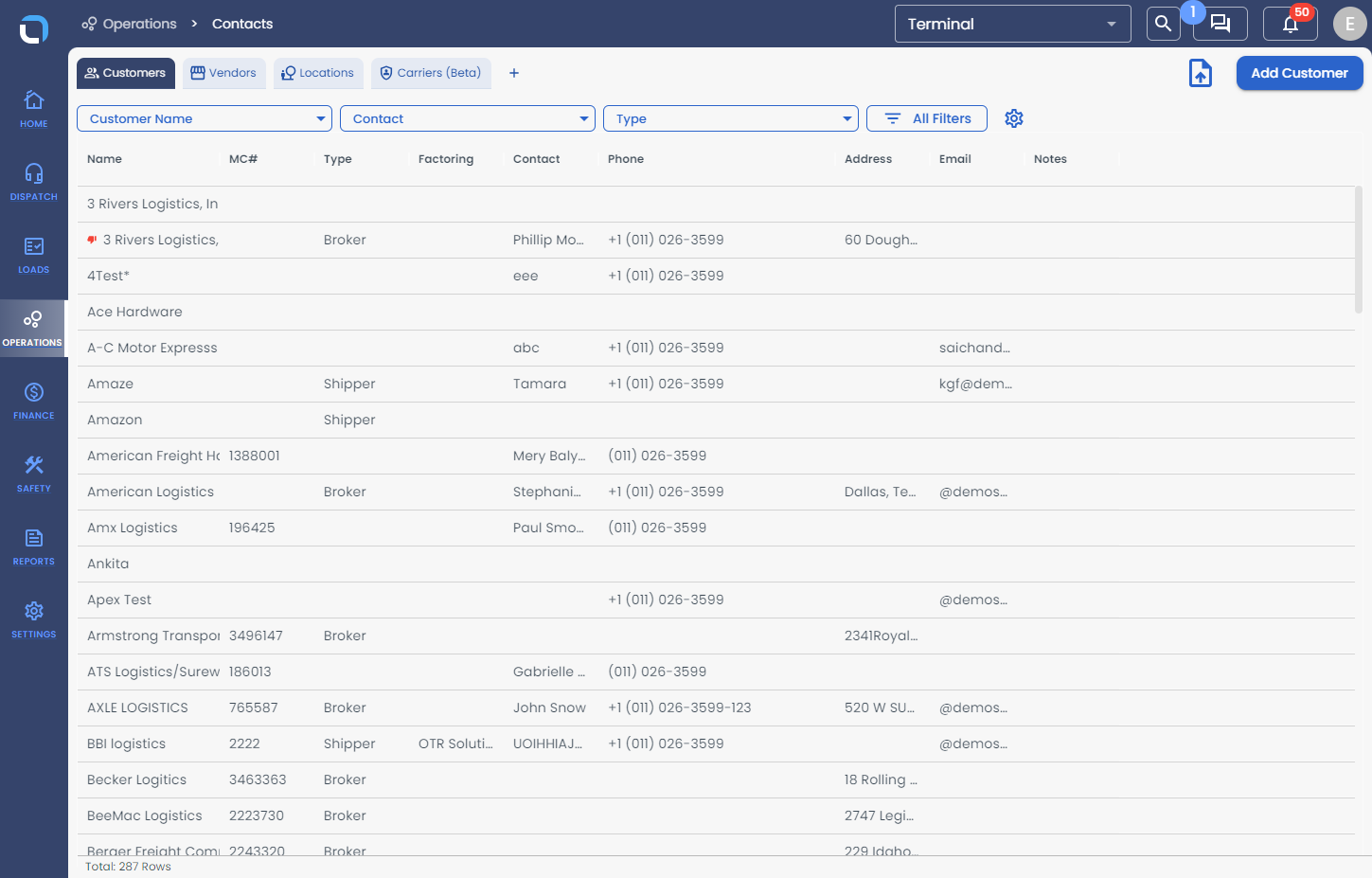Expand the Customer Name filter dropdown

205,118
